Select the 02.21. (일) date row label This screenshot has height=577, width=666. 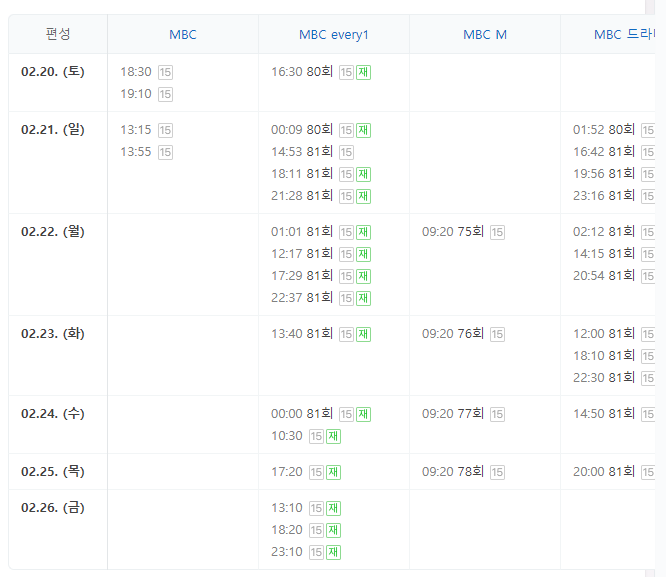click(53, 129)
